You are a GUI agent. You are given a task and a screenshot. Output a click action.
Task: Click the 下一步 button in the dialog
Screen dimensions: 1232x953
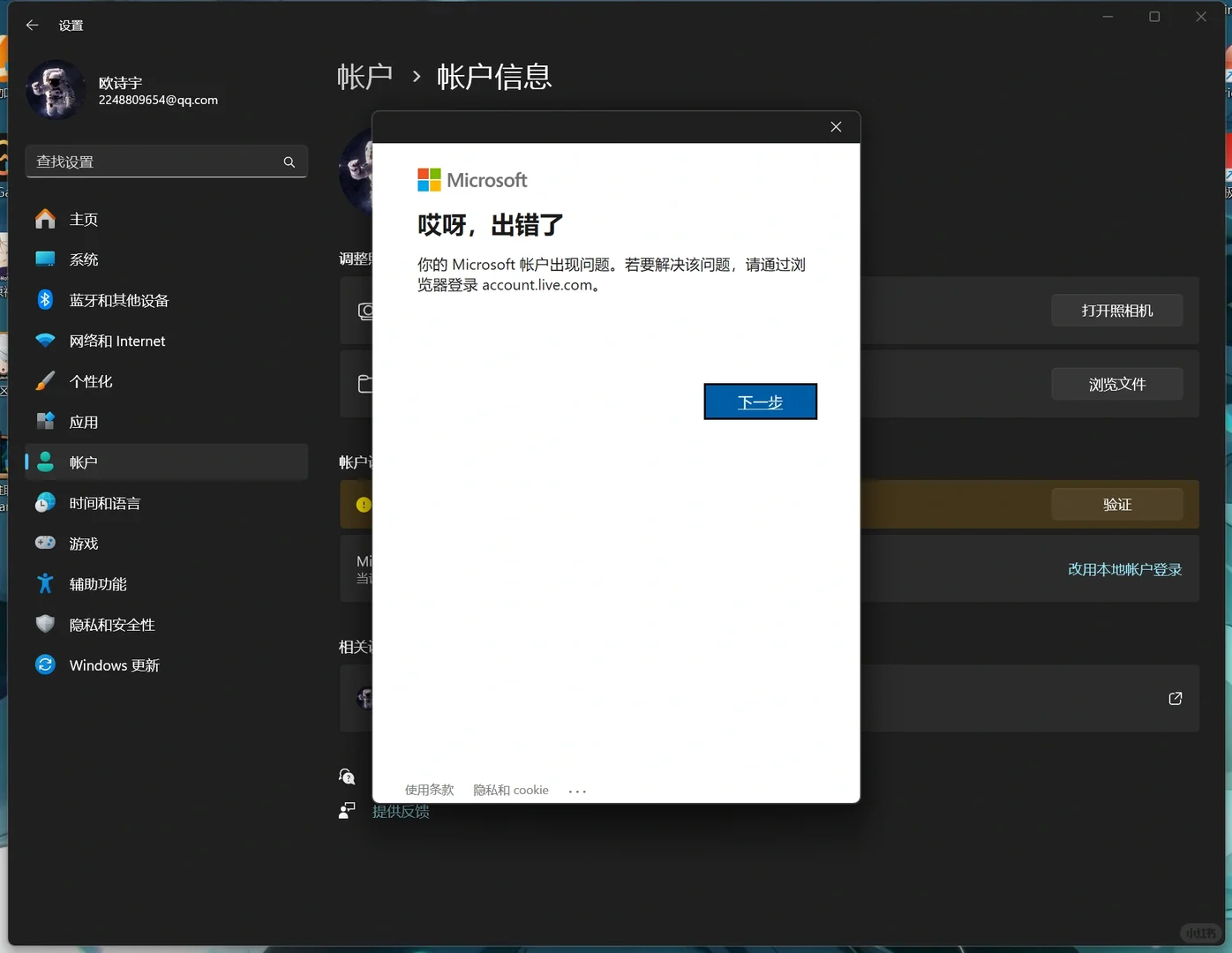coord(760,401)
